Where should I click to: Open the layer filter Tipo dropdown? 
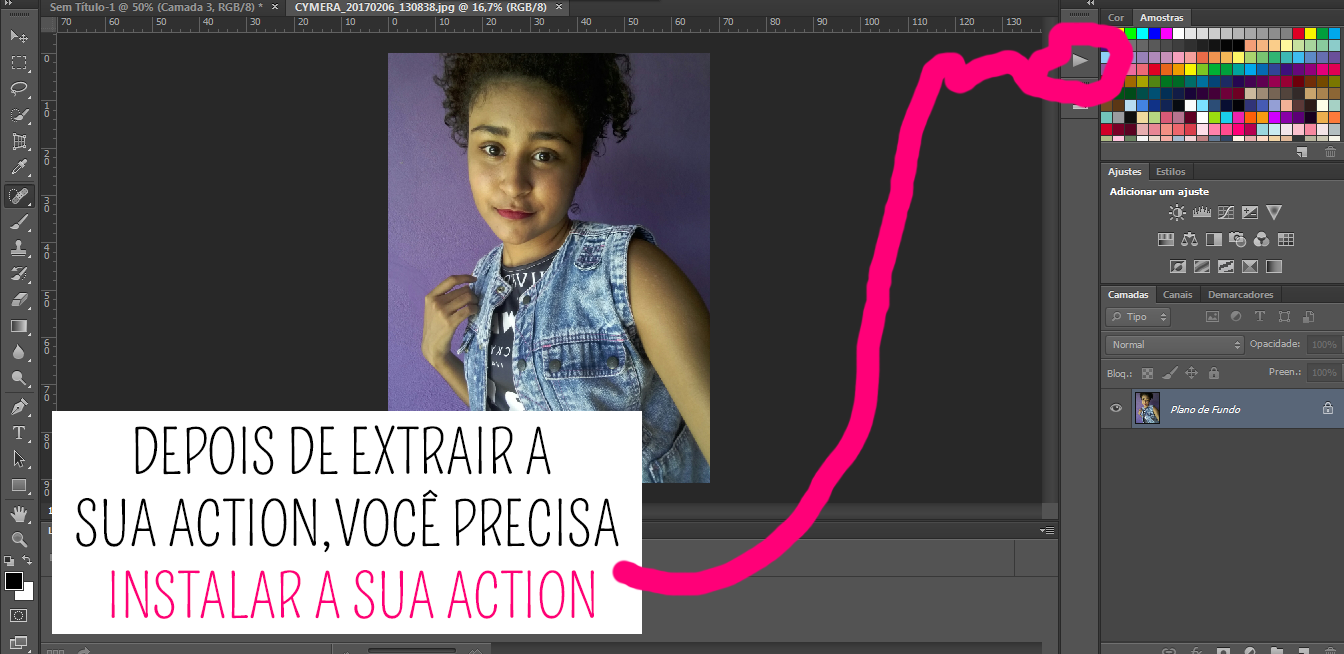pos(1138,316)
